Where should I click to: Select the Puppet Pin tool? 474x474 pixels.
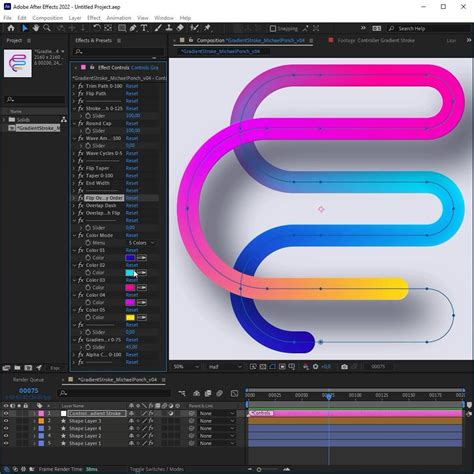[x=207, y=28]
